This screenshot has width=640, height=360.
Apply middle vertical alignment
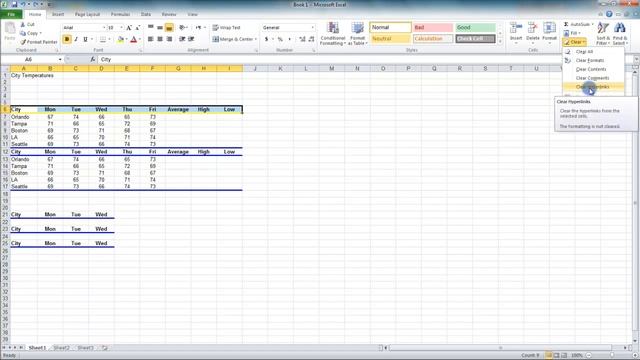(160, 27)
